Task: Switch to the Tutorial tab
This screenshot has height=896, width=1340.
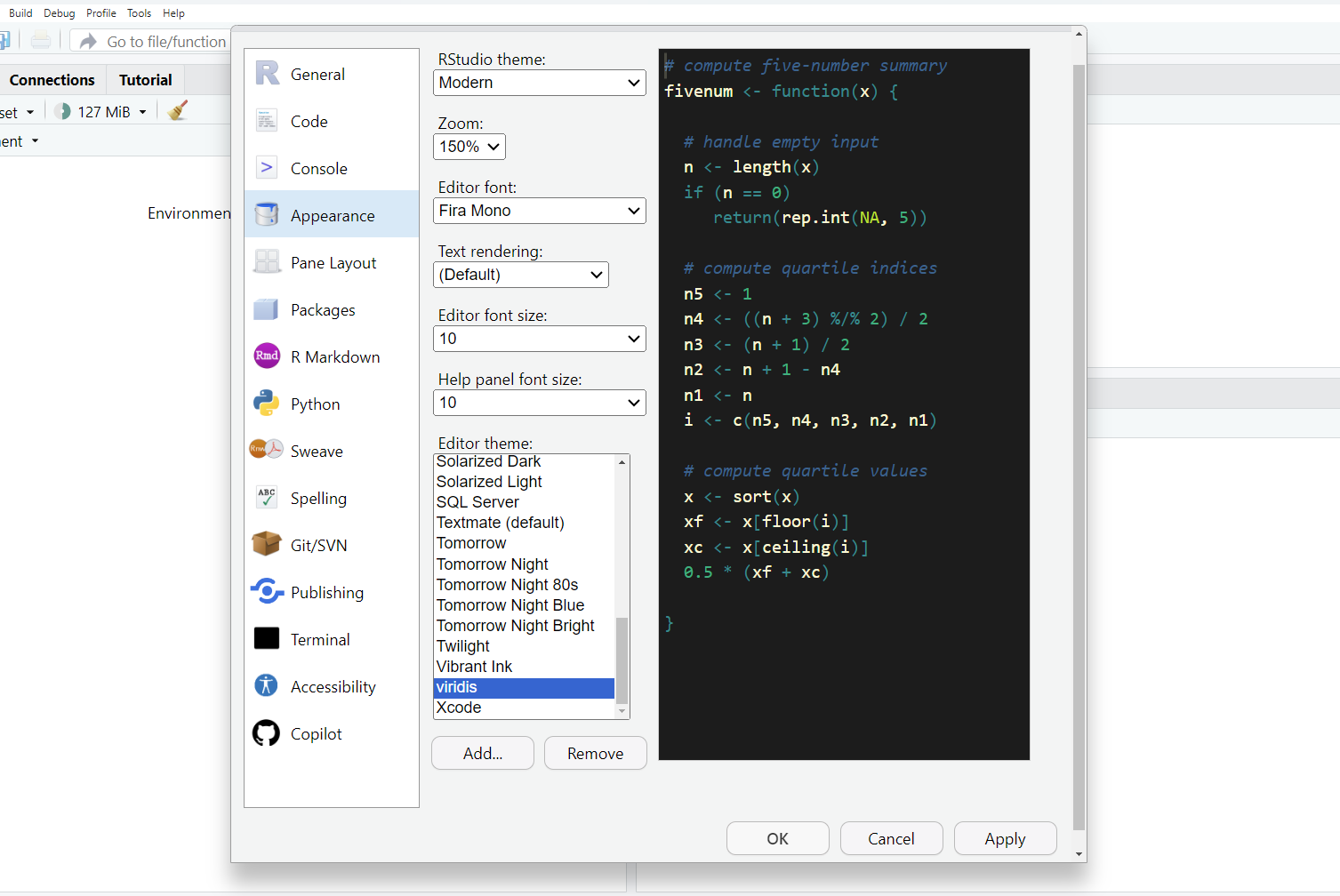Action: tap(145, 80)
